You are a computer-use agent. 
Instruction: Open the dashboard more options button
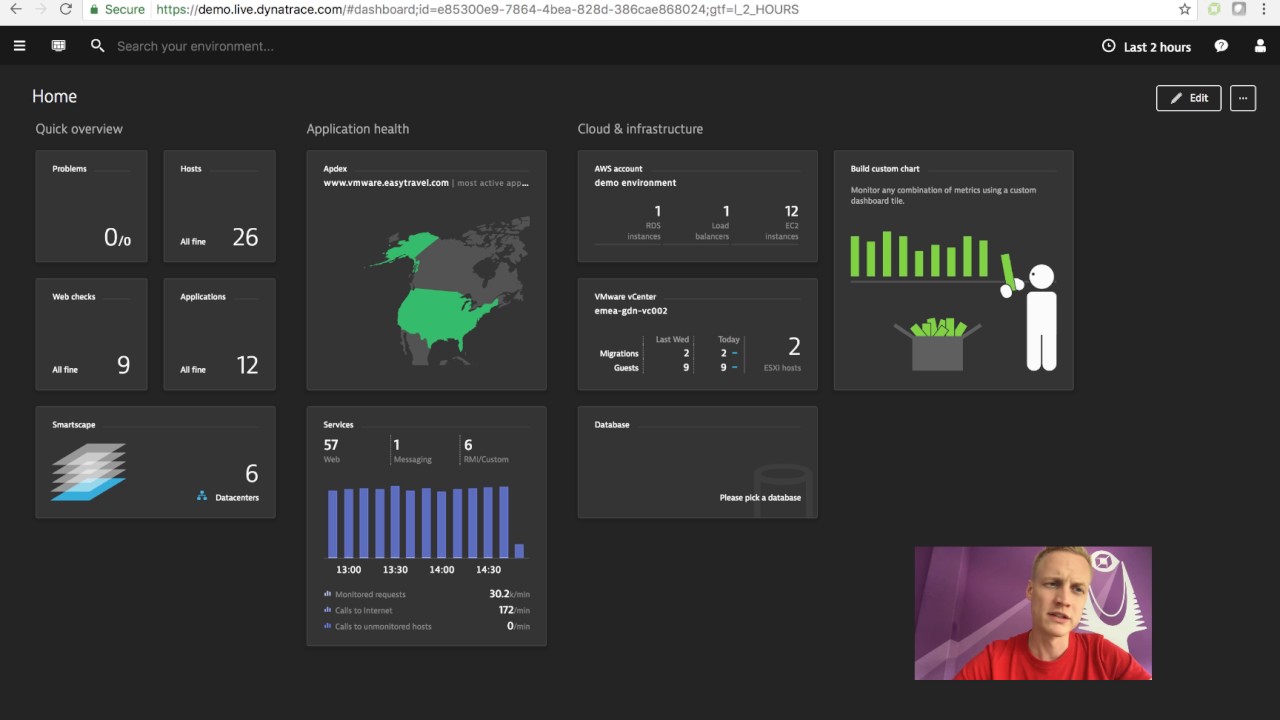pyautogui.click(x=1243, y=98)
